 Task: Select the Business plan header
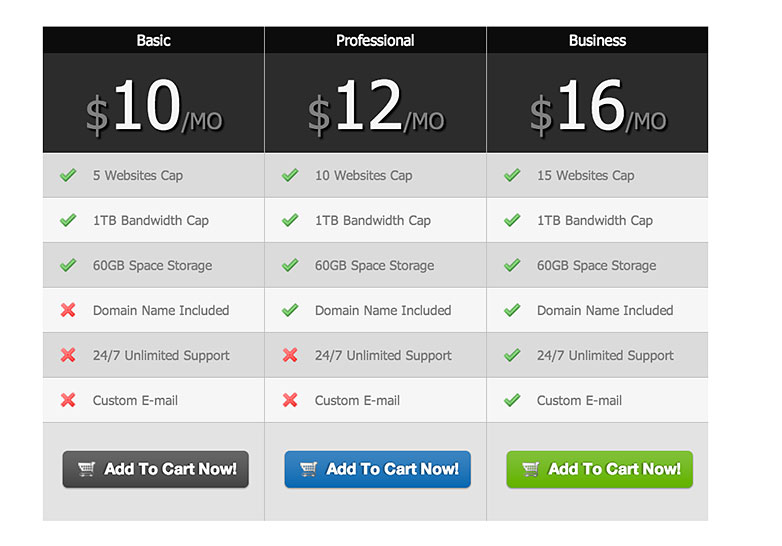click(x=597, y=40)
